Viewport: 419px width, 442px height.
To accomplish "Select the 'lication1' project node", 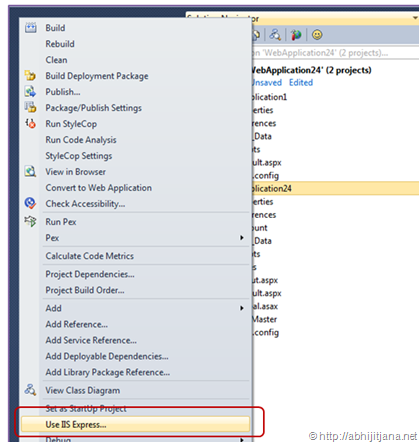I will (x=270, y=97).
